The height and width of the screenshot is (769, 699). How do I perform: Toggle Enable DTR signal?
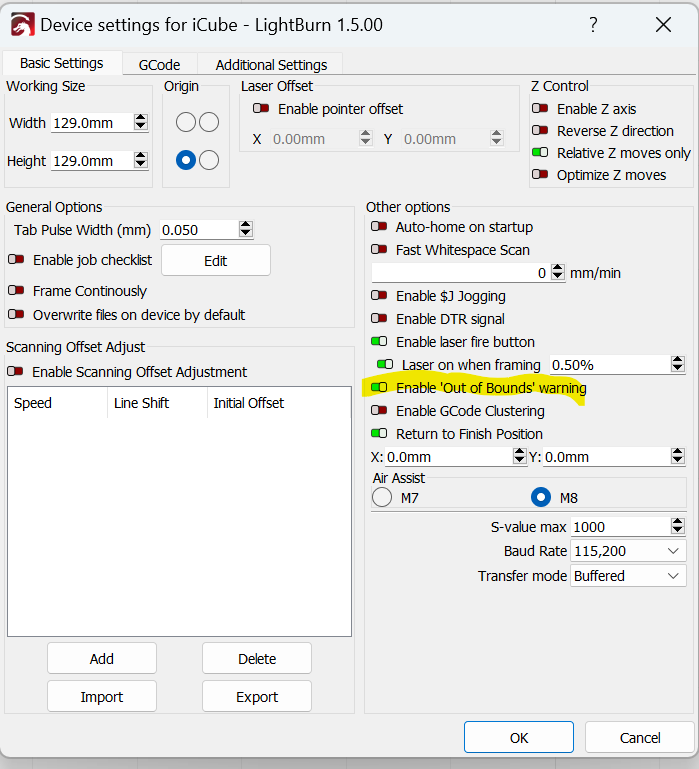click(x=379, y=319)
